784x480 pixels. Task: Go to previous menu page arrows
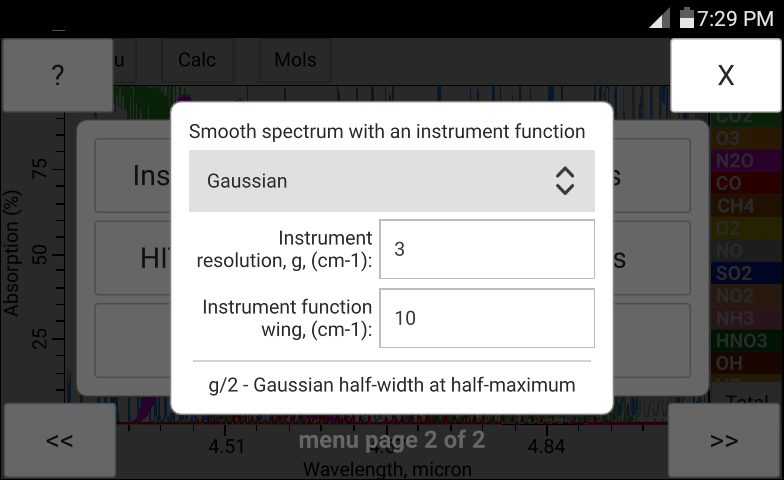[x=59, y=440]
